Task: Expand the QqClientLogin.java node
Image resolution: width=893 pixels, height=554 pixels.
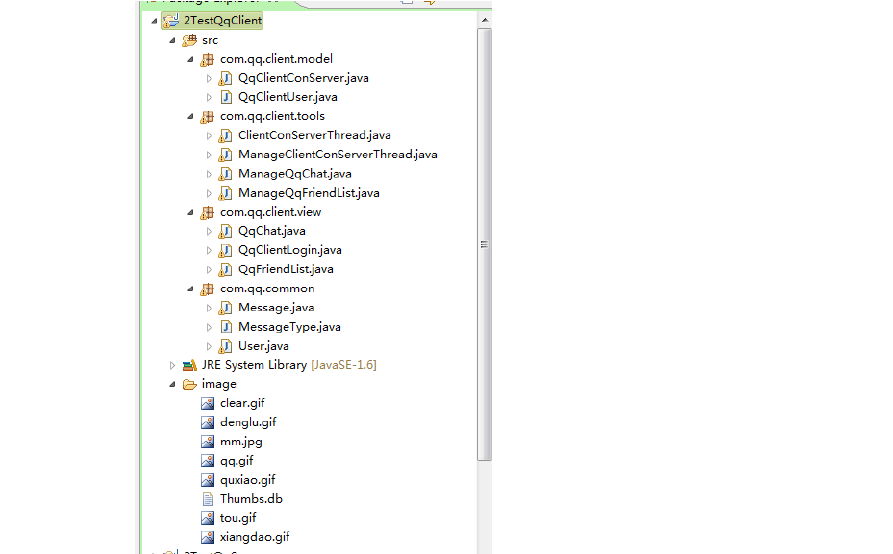Action: (209, 251)
